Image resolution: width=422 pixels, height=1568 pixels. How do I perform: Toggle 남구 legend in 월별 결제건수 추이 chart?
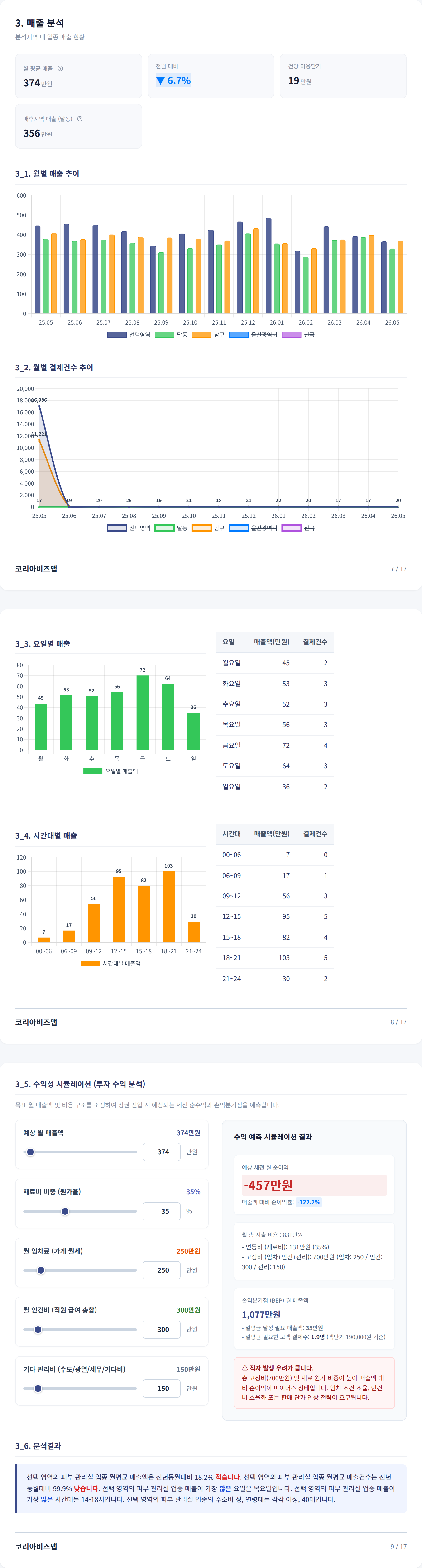208,528
